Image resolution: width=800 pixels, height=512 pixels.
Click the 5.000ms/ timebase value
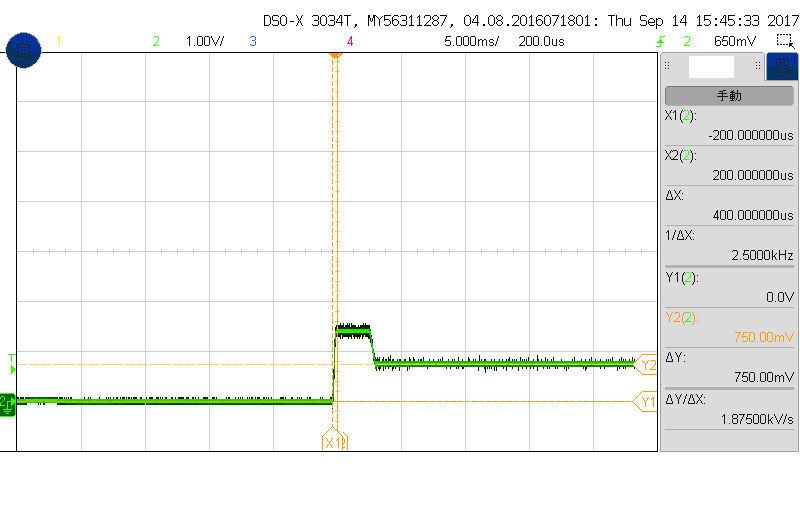pos(471,41)
